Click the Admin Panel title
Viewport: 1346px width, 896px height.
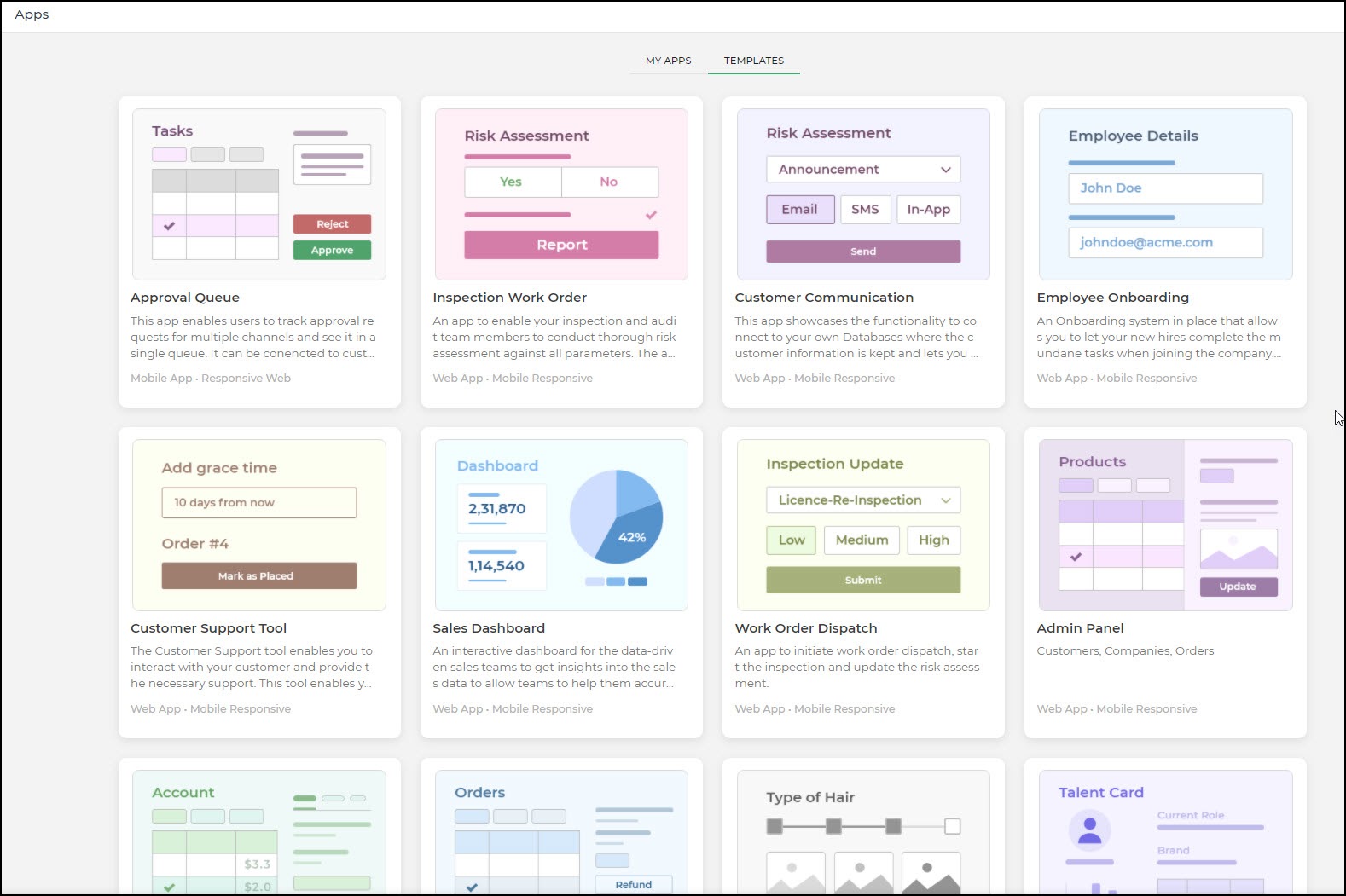[x=1080, y=628]
